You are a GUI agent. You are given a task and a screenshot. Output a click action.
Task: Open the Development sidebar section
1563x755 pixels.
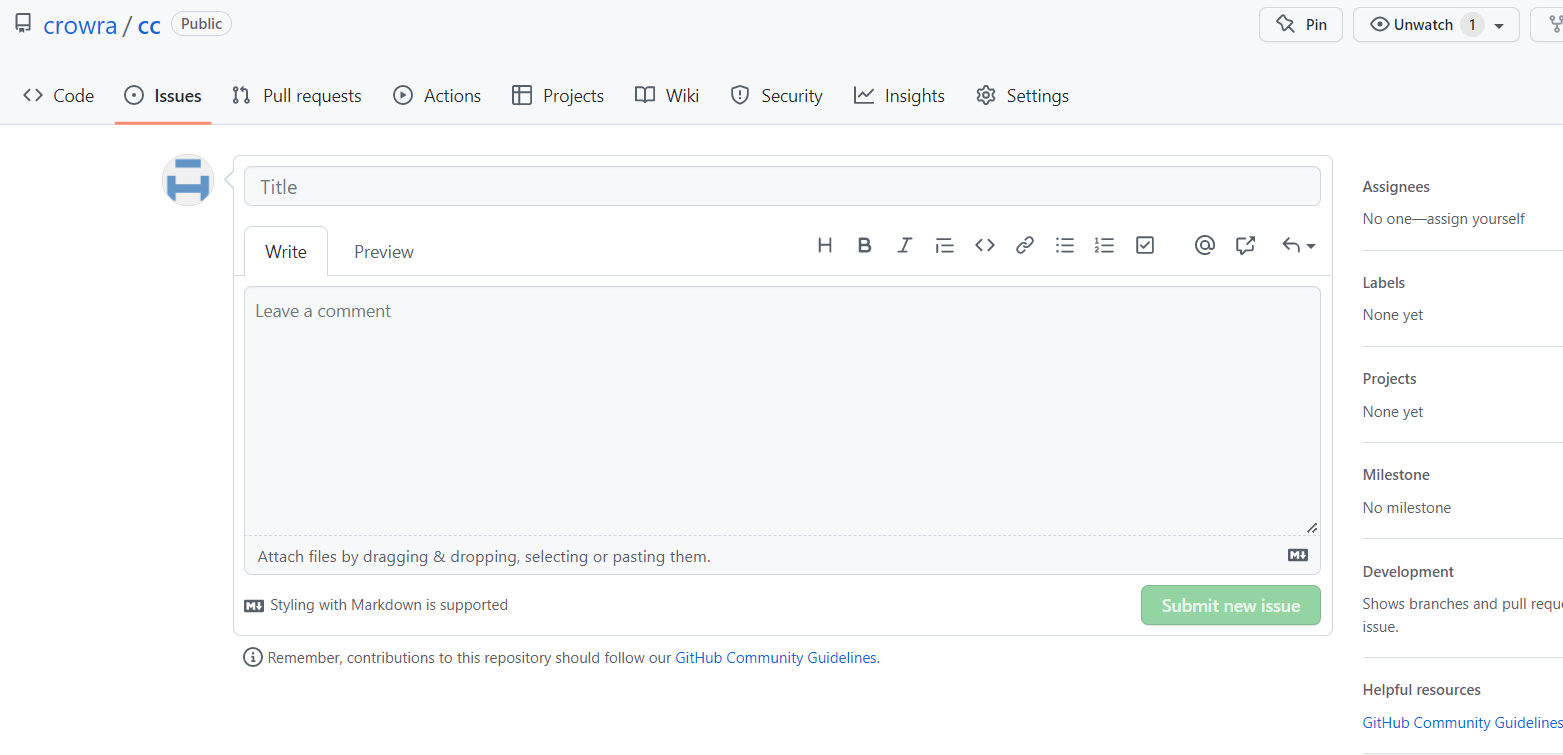1408,572
